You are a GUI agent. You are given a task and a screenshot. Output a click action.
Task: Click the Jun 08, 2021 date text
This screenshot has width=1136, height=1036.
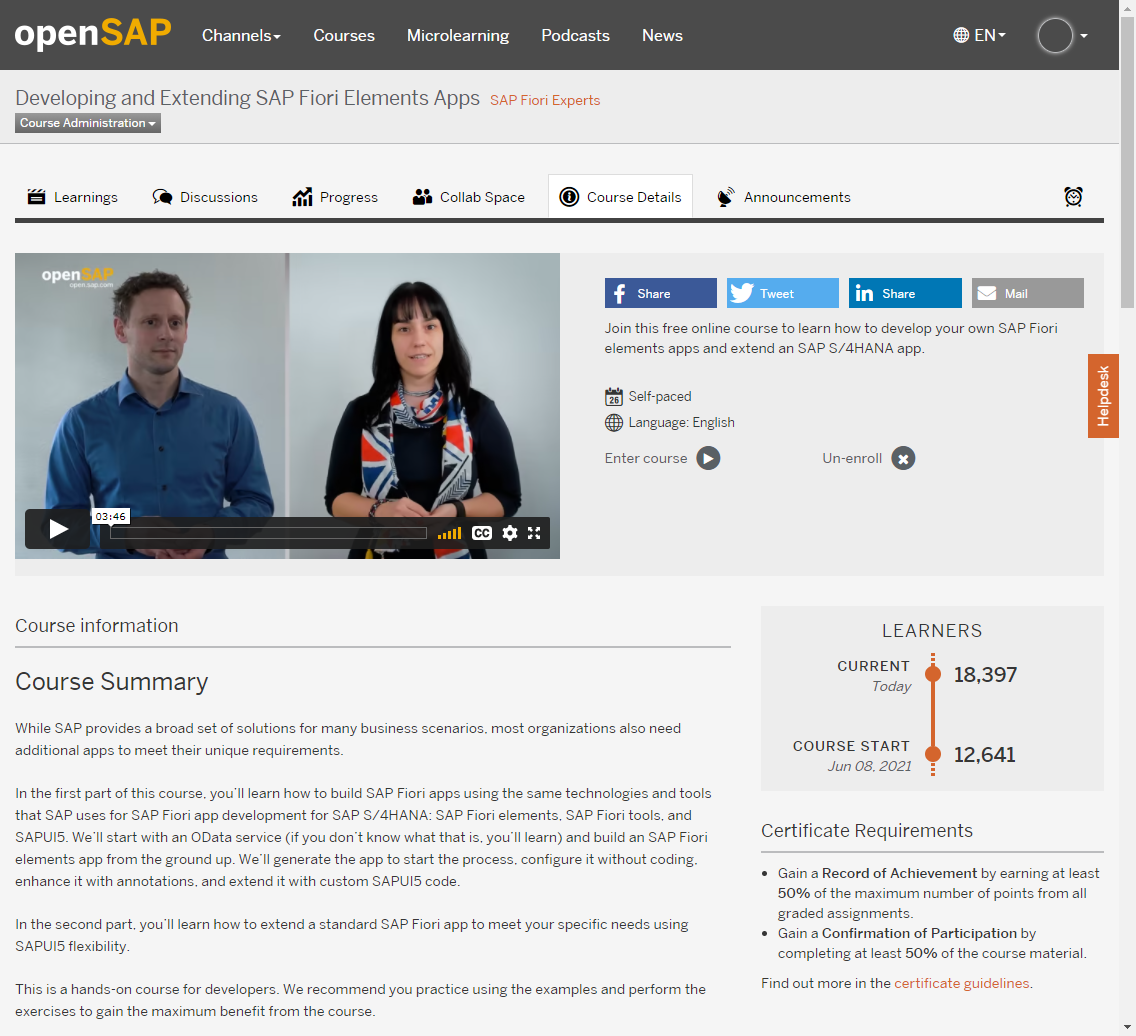pos(869,766)
